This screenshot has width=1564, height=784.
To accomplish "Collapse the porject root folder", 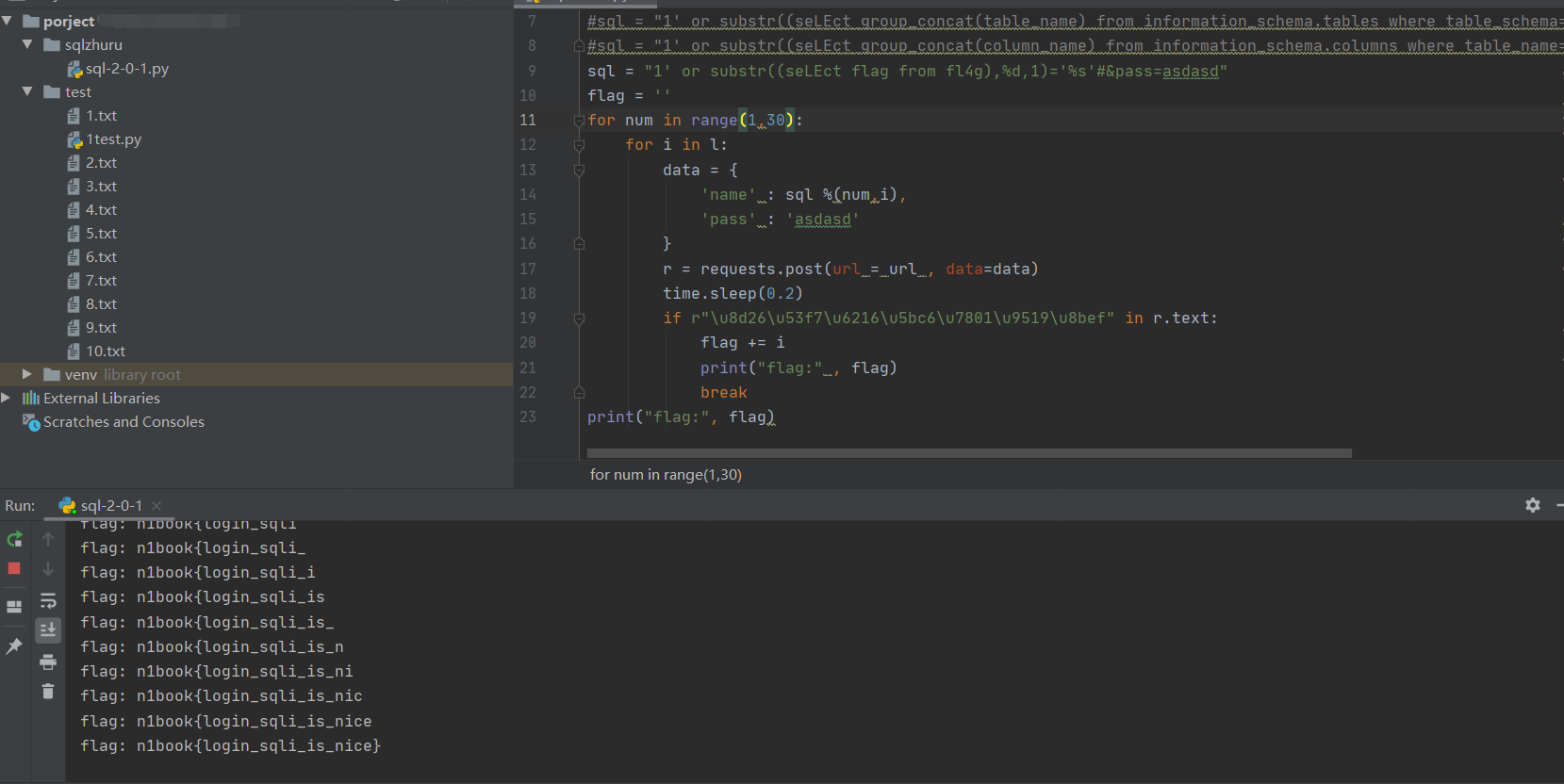I will (x=8, y=21).
